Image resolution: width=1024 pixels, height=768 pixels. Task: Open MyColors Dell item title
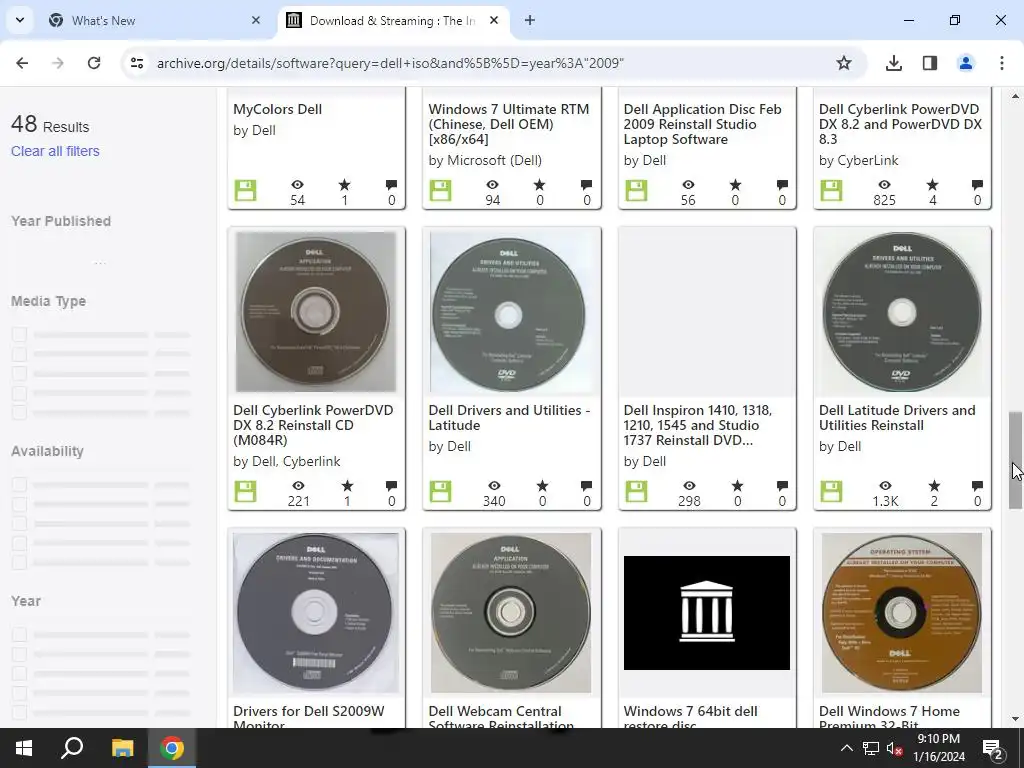coord(278,109)
